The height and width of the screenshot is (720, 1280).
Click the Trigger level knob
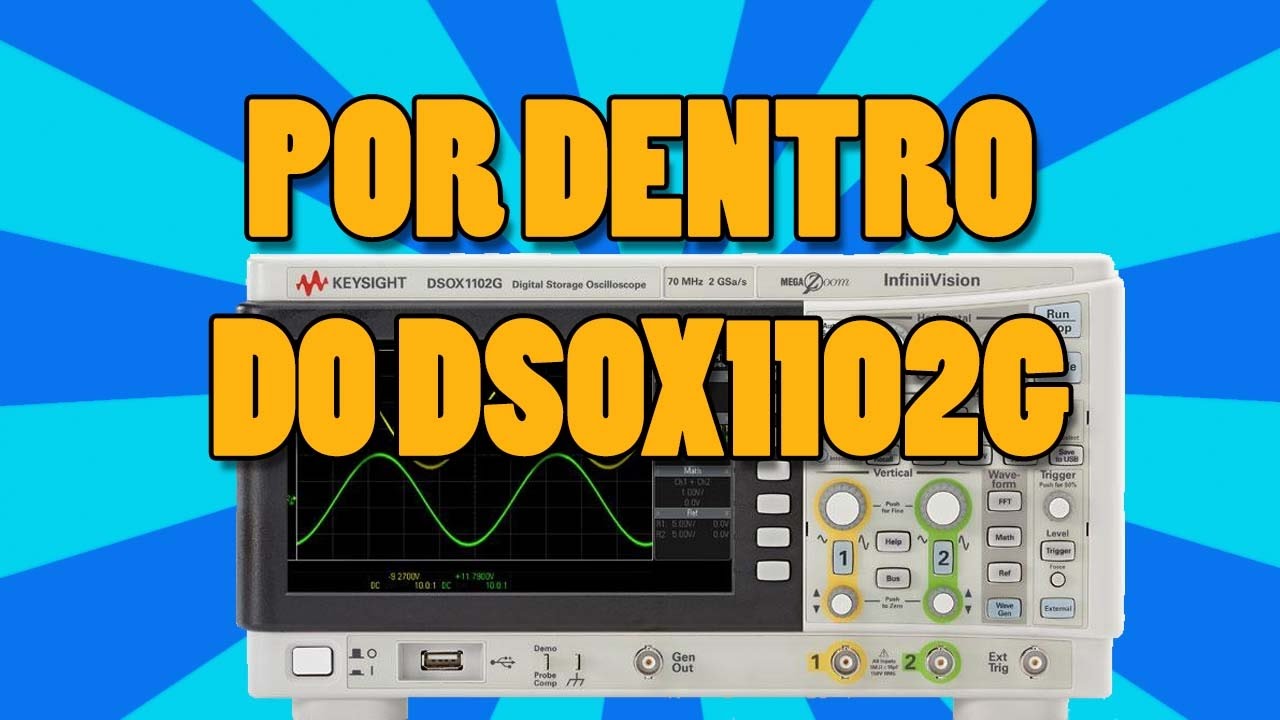[x=1057, y=507]
